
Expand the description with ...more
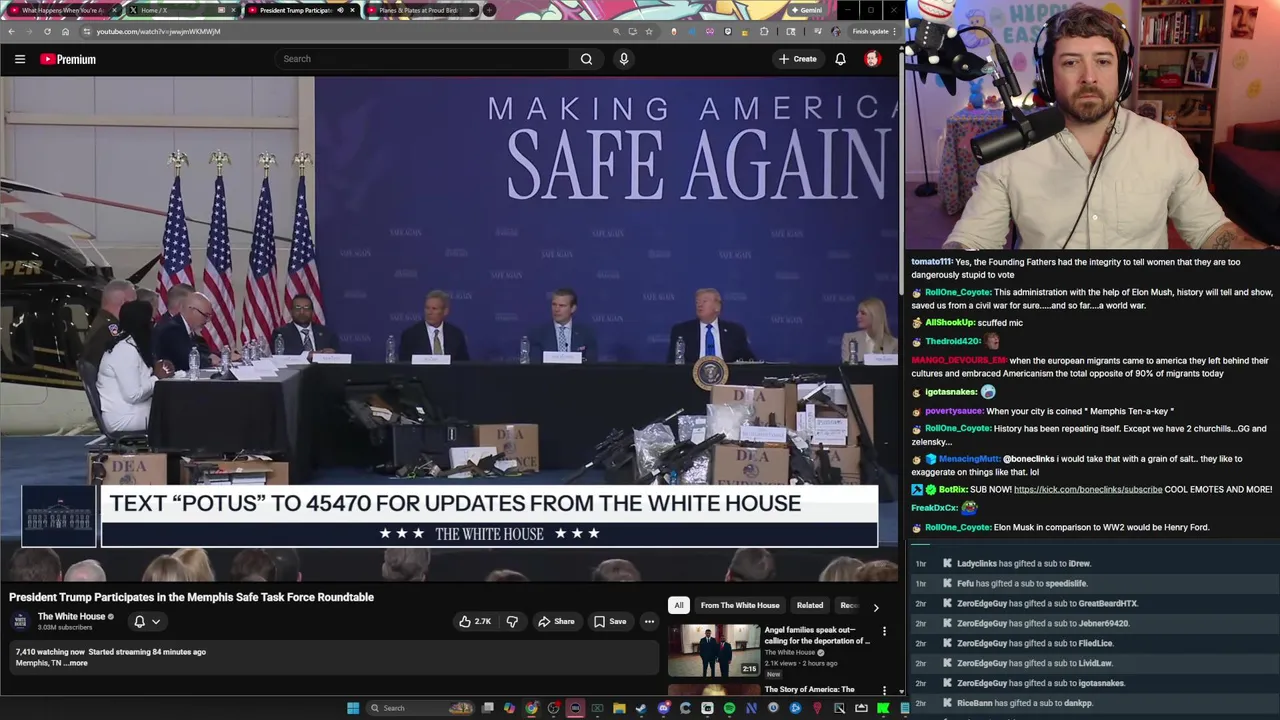[x=77, y=663]
